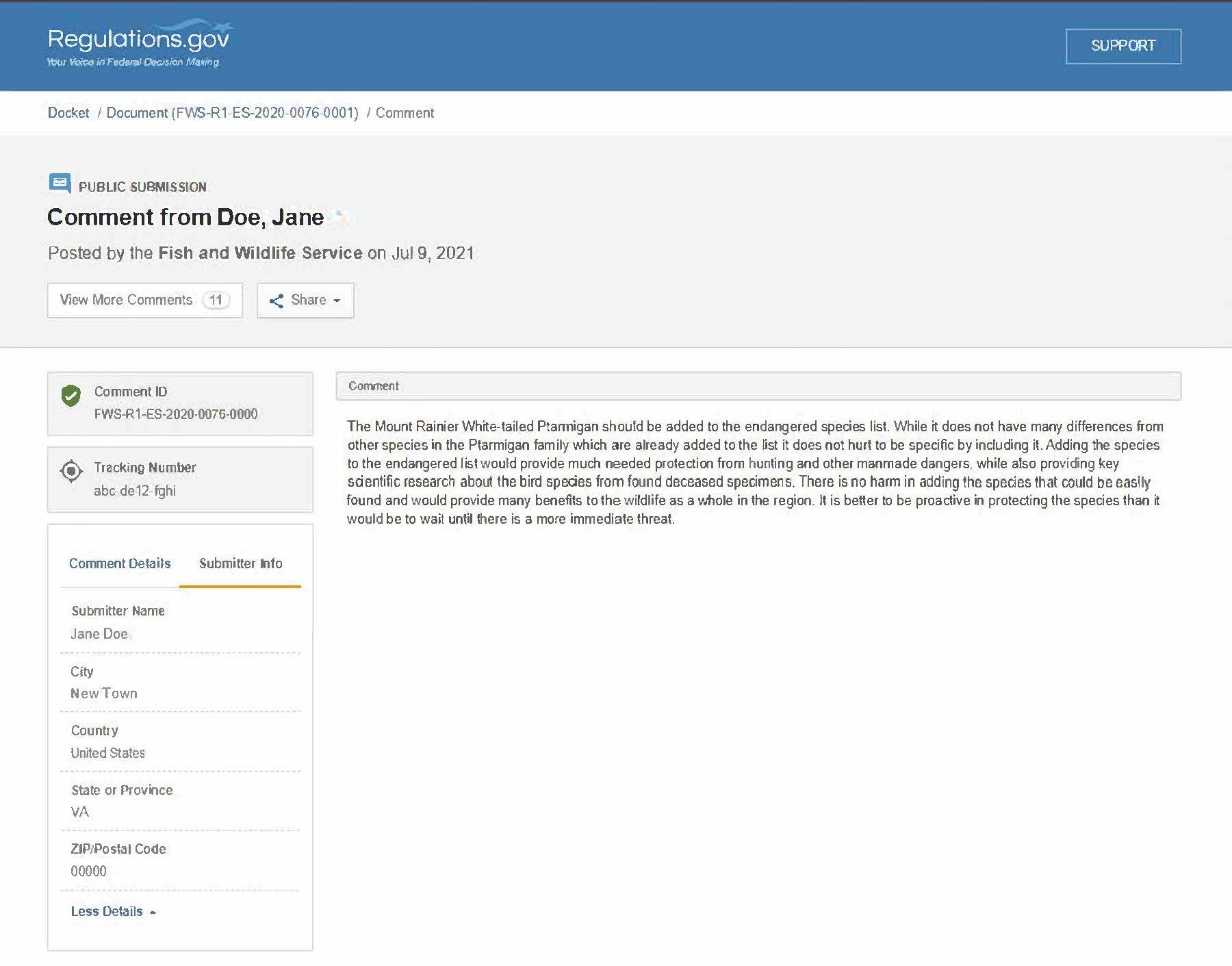This screenshot has height=966, width=1232.
Task: Open Document FWS-R1-ES-2020-0076-0001 breadcrumb link
Action: coord(232,113)
